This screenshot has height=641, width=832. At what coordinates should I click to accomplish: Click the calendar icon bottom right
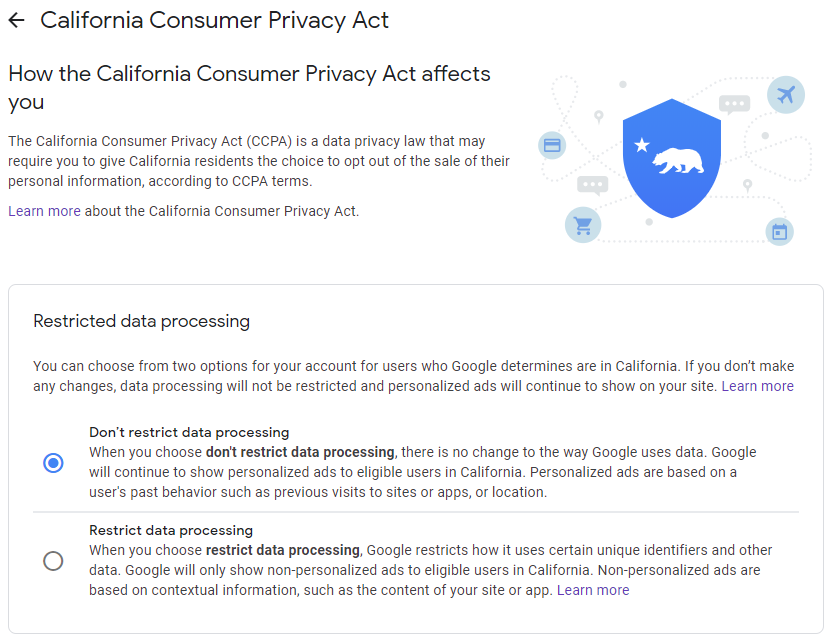[778, 232]
